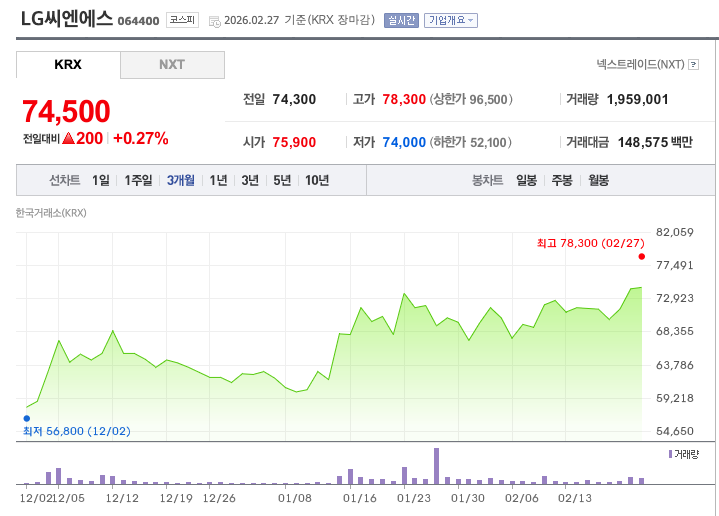Select the 5년 line chart range
Image resolution: width=719 pixels, height=516 pixels.
282,180
